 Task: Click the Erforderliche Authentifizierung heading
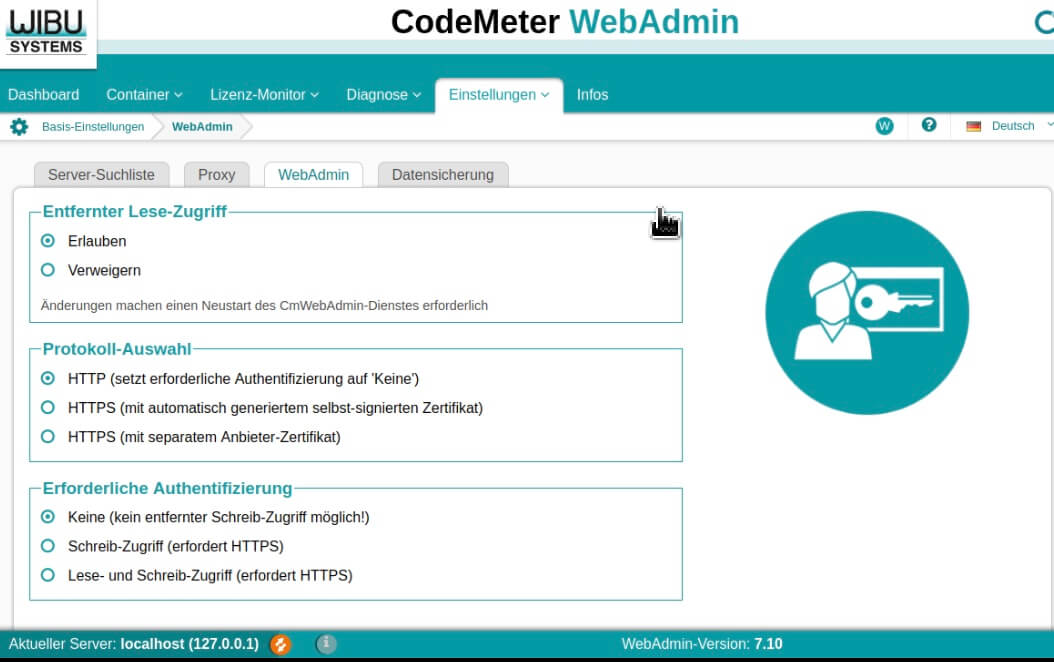(167, 488)
